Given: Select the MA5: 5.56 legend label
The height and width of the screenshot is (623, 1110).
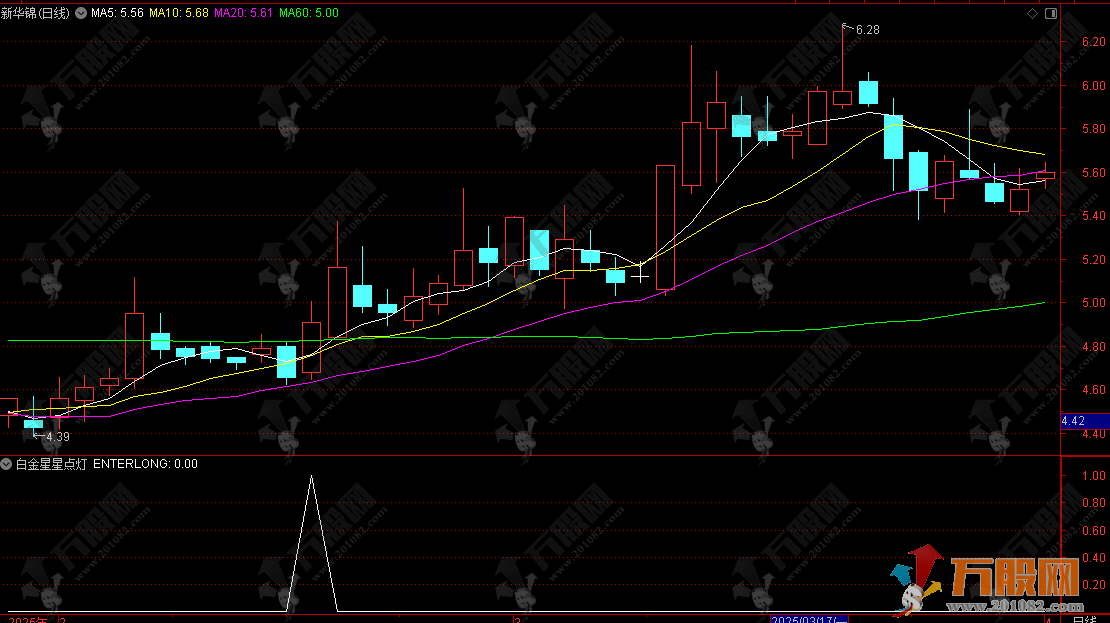Looking at the screenshot, I should 117,13.
